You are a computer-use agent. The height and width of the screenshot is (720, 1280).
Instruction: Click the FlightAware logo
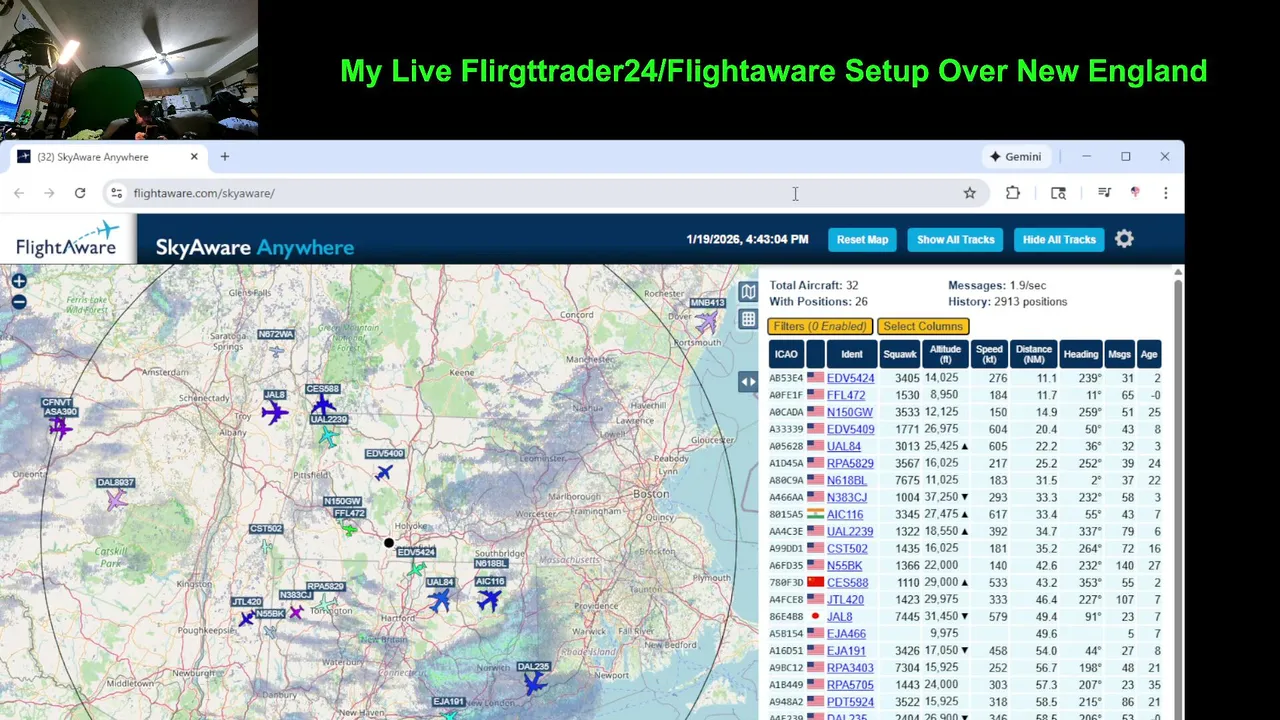click(68, 240)
